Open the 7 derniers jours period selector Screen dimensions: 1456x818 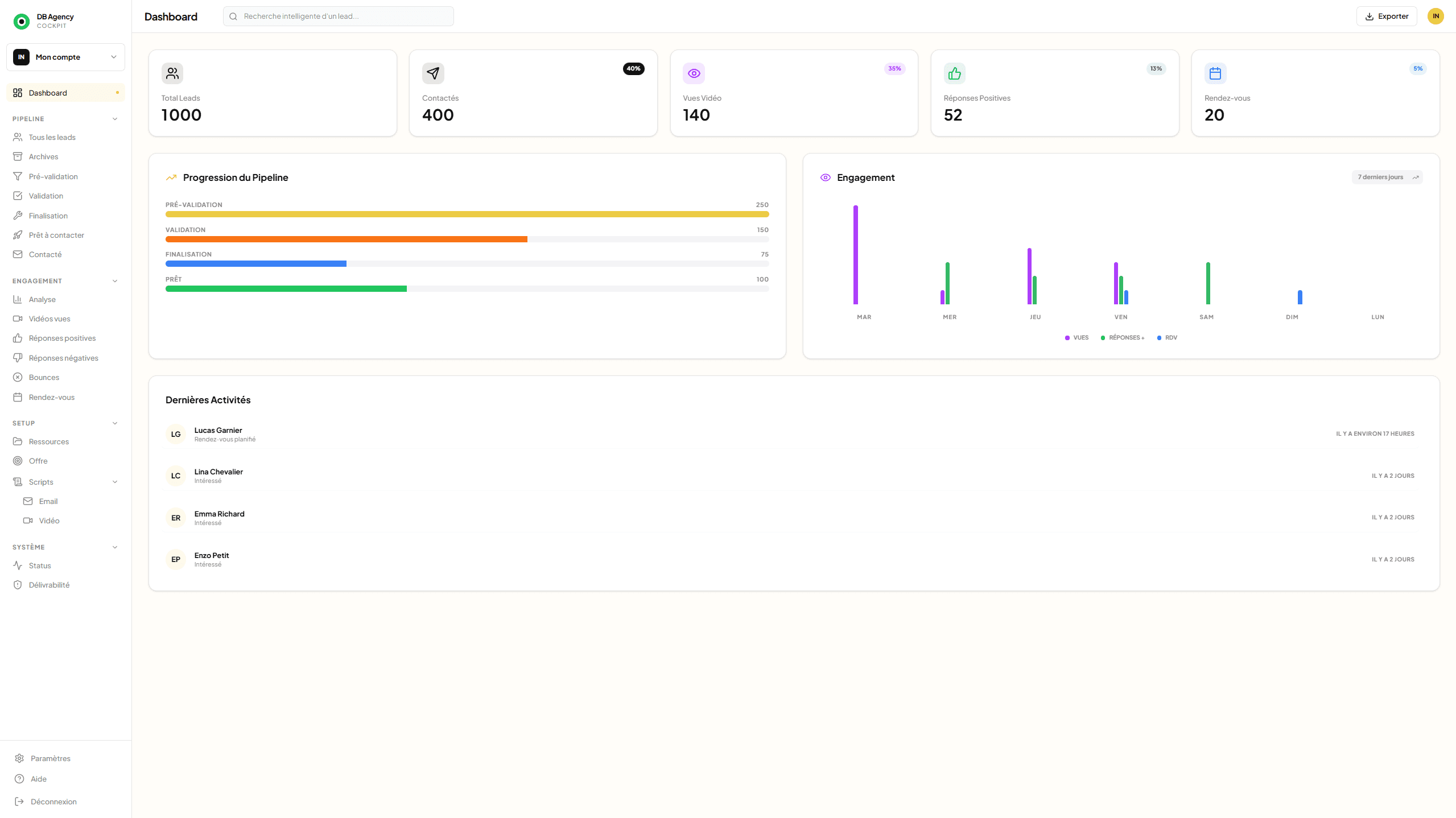[1387, 177]
